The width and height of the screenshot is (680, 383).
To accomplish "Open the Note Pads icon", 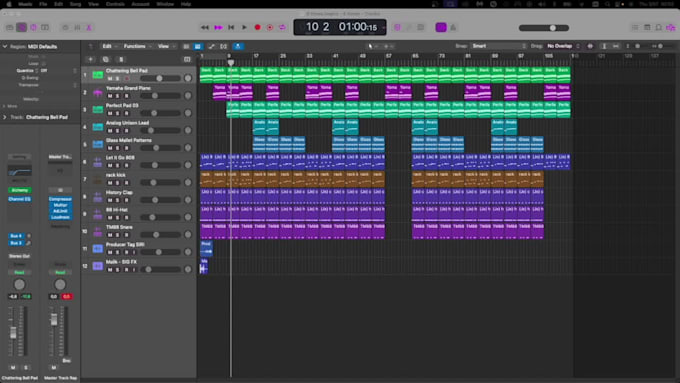I will pos(647,27).
